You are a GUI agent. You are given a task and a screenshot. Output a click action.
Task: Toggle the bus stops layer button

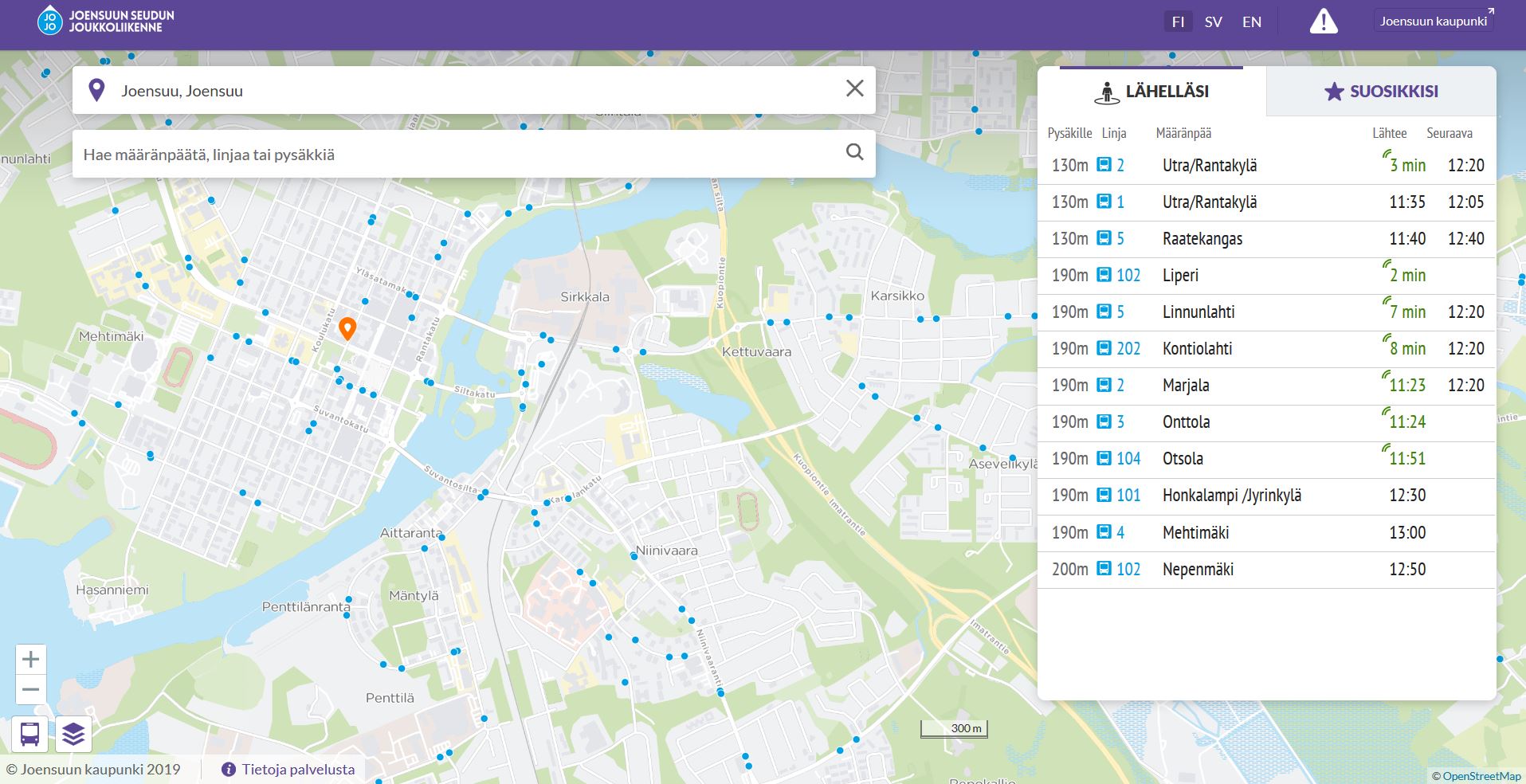click(x=29, y=734)
